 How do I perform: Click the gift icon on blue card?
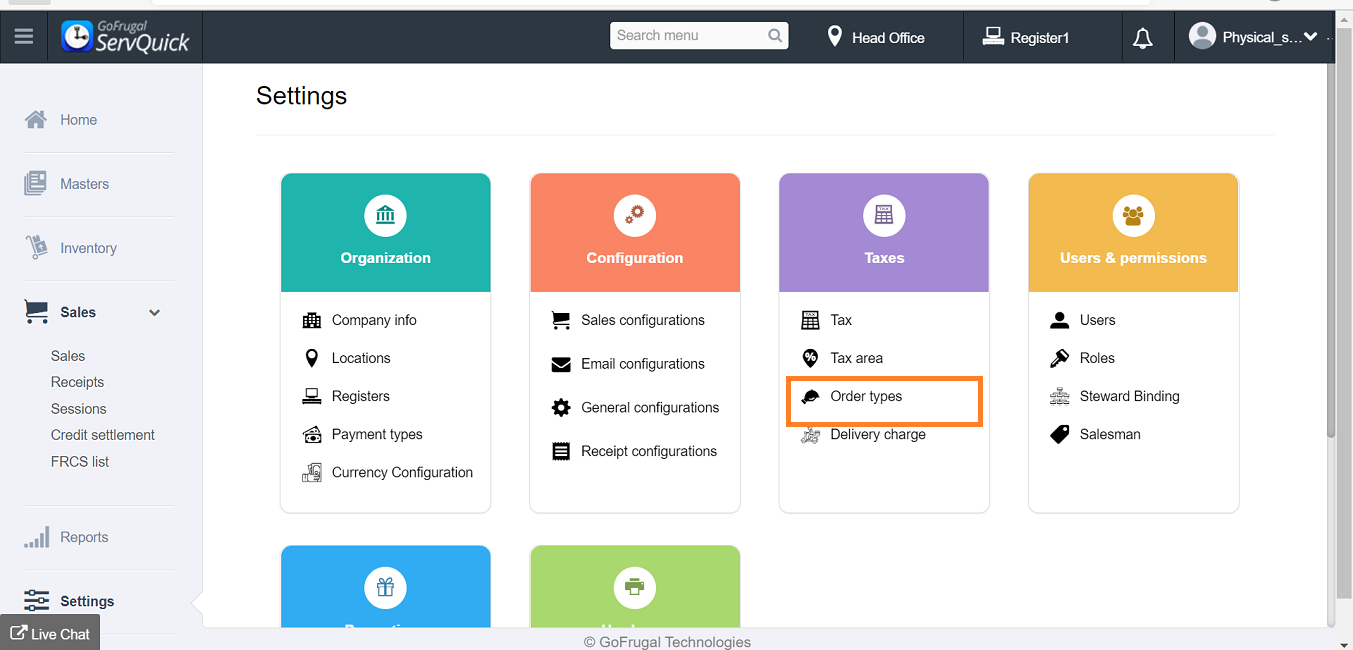(385, 587)
